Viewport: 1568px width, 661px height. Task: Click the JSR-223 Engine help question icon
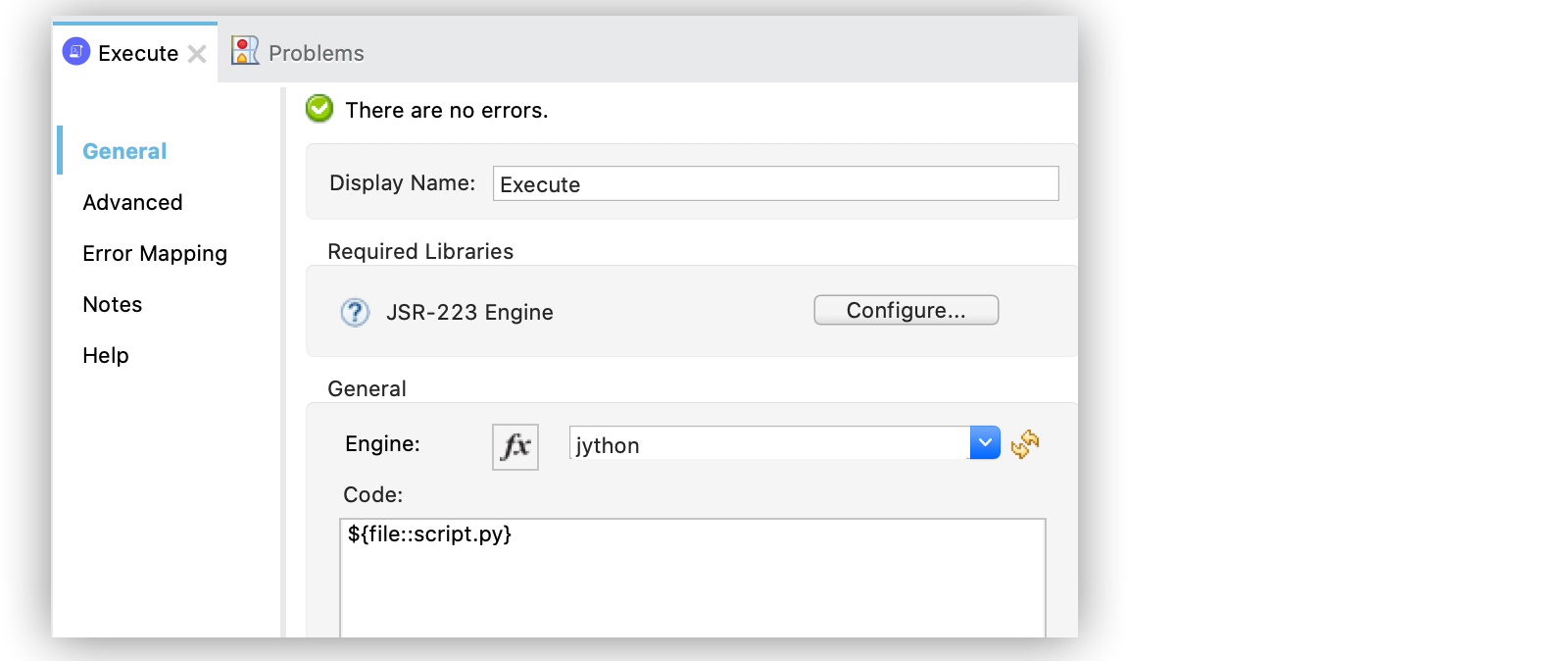355,312
